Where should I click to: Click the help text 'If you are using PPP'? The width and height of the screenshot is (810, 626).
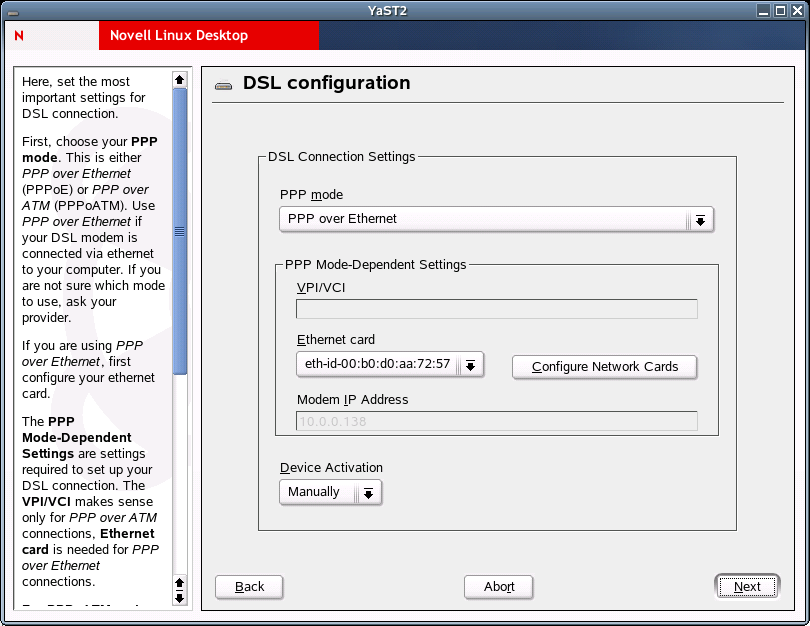tap(82, 346)
